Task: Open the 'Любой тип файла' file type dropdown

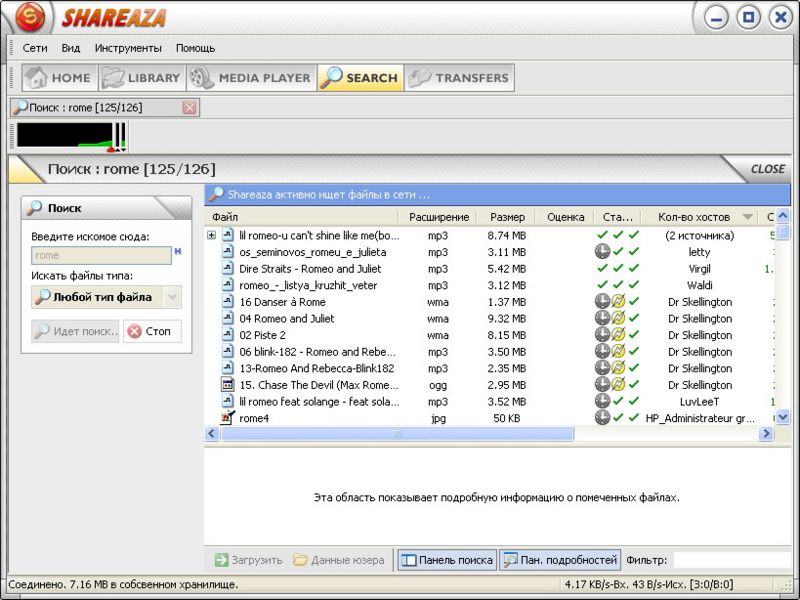Action: pos(106,297)
